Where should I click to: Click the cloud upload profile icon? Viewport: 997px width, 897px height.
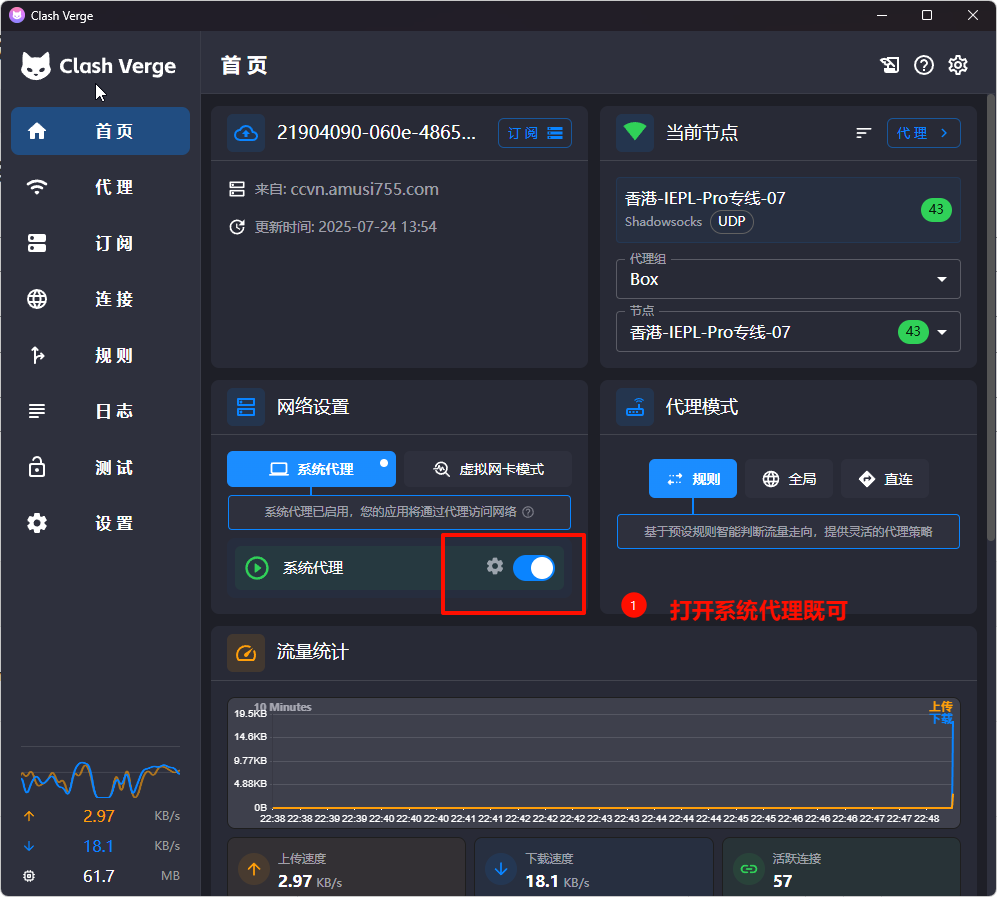[x=246, y=133]
